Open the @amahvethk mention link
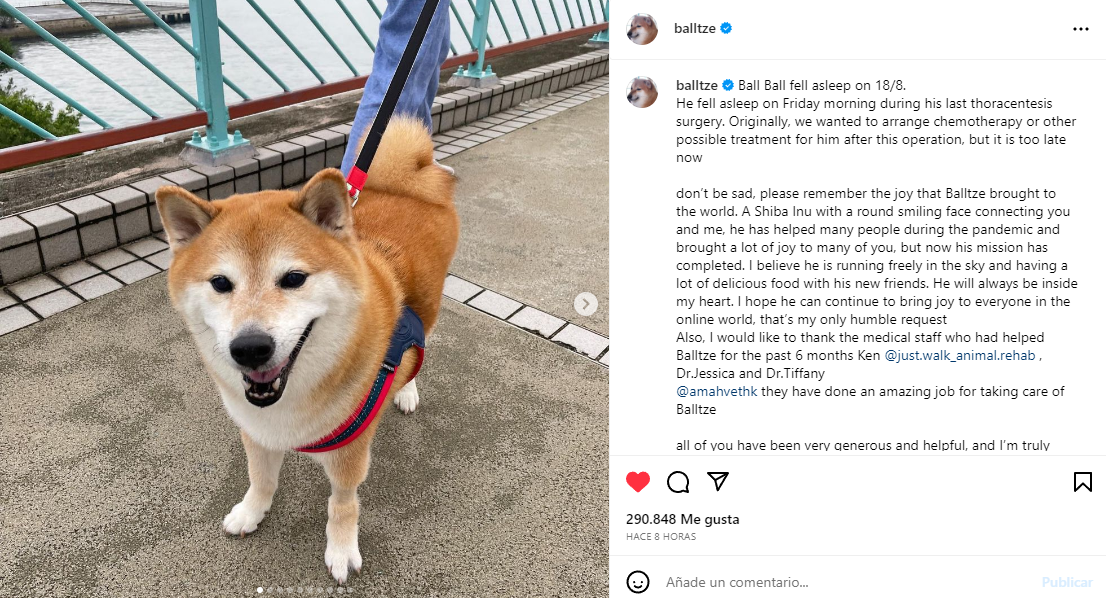 [x=717, y=391]
